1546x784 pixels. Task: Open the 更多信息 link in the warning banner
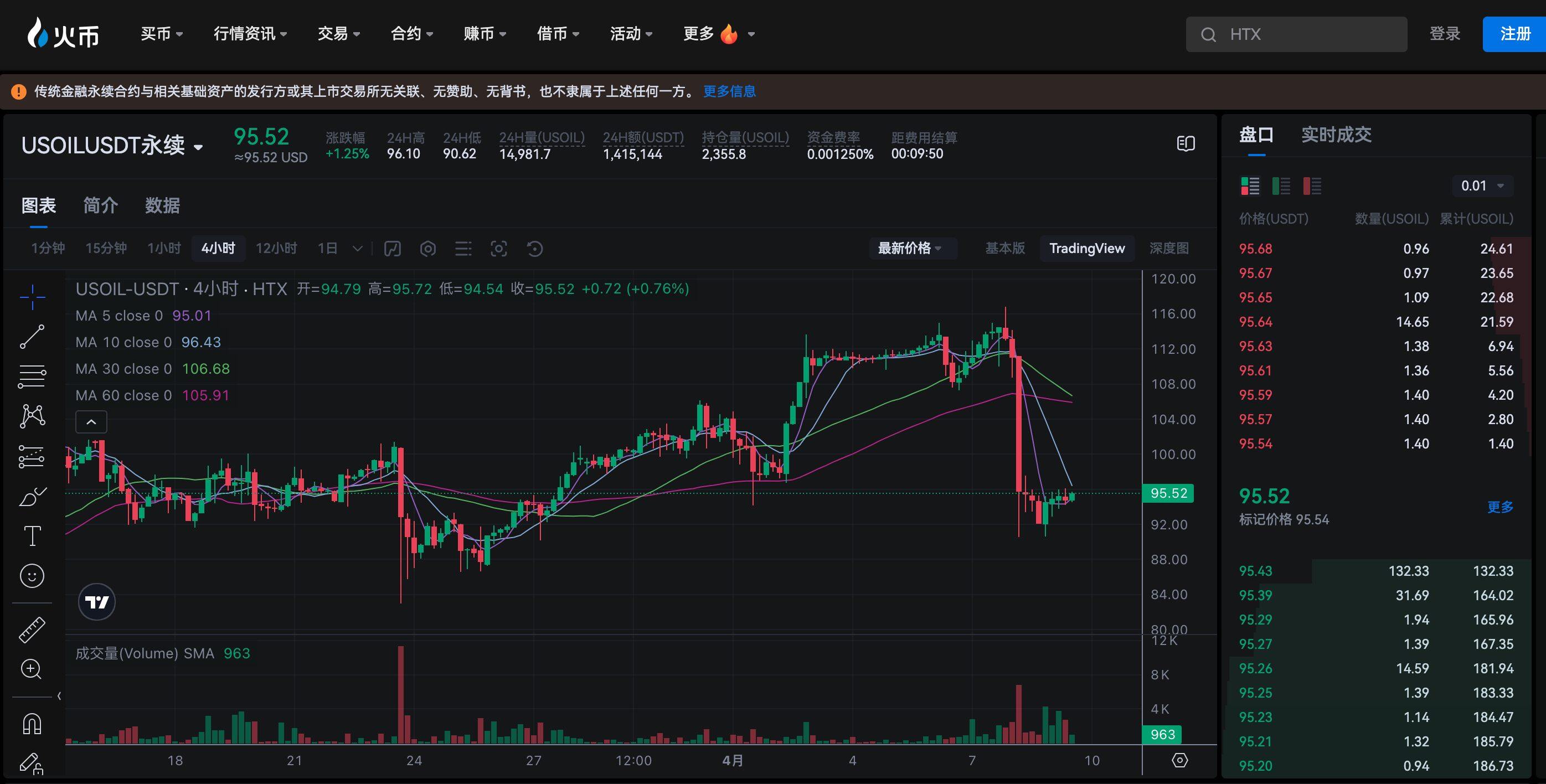[x=730, y=91]
